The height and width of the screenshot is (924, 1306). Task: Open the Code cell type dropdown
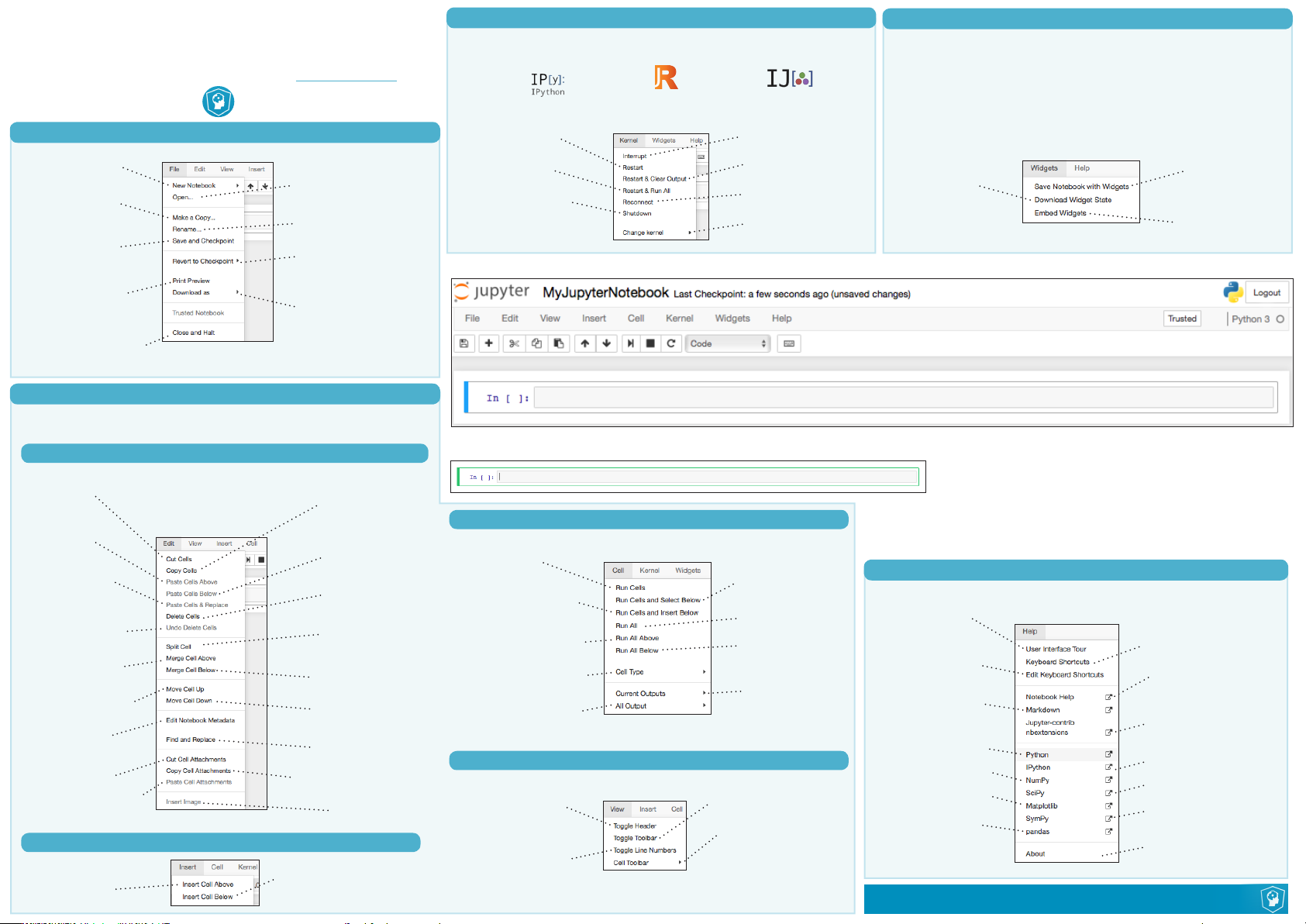point(727,343)
